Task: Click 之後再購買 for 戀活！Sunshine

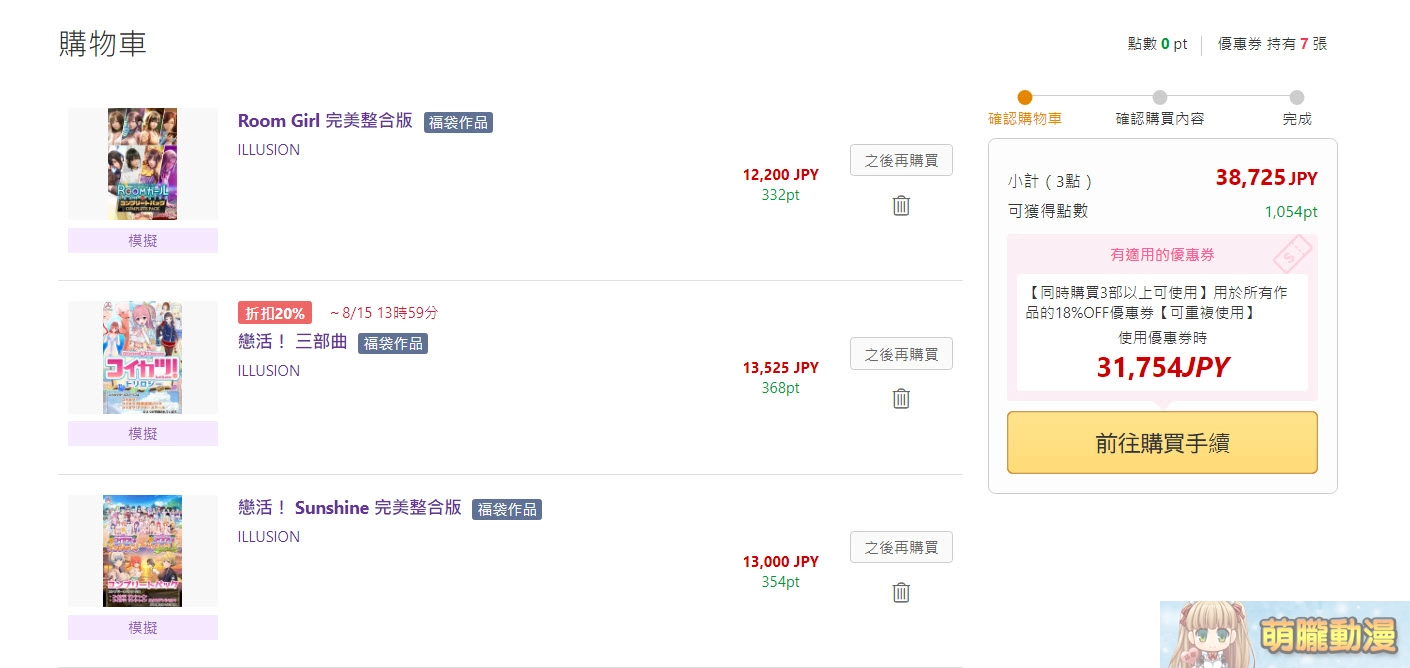Action: [901, 547]
